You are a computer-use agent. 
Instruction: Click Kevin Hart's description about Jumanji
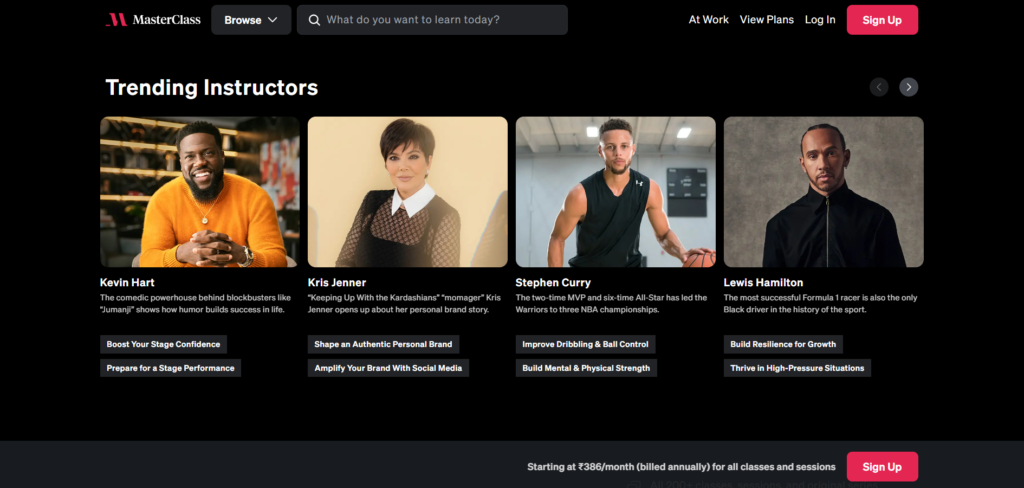pyautogui.click(x=195, y=303)
